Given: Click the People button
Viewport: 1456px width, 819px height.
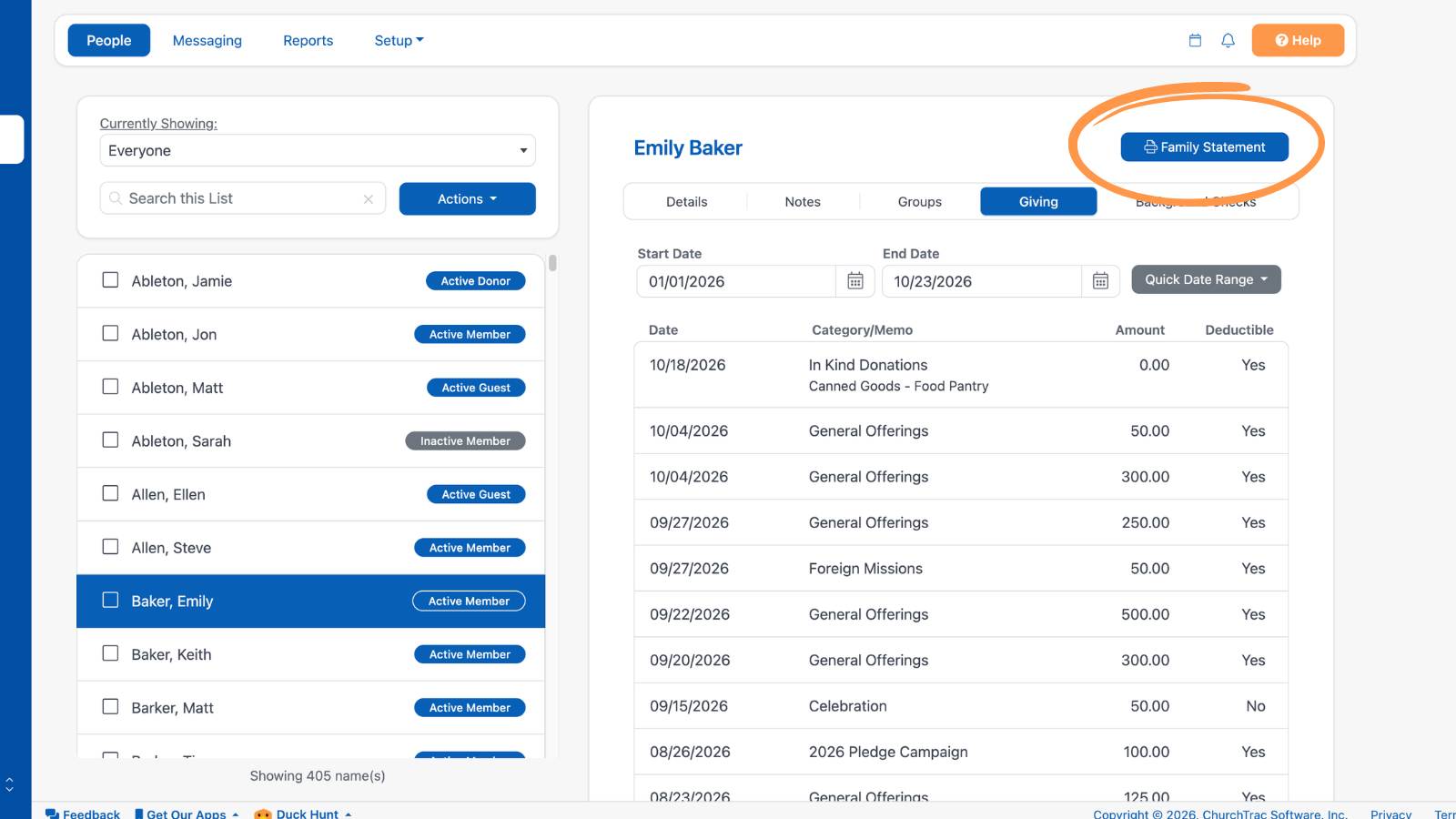Looking at the screenshot, I should point(109,40).
